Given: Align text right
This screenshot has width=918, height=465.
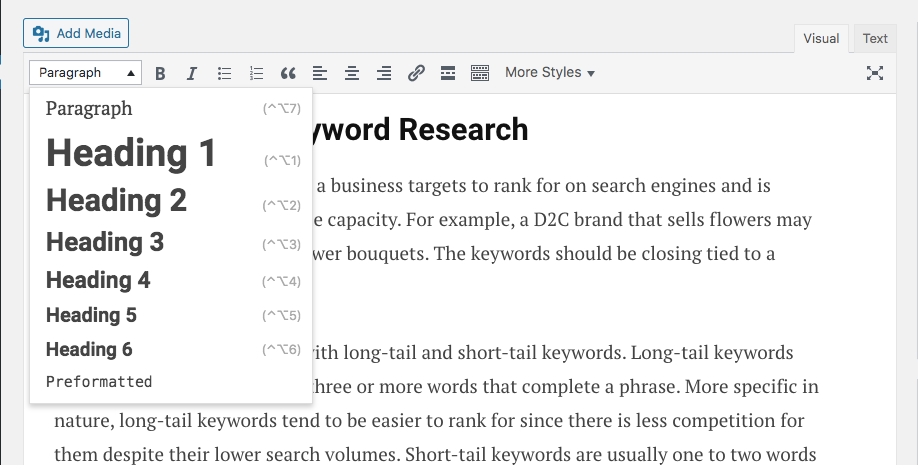Looking at the screenshot, I should pyautogui.click(x=384, y=73).
